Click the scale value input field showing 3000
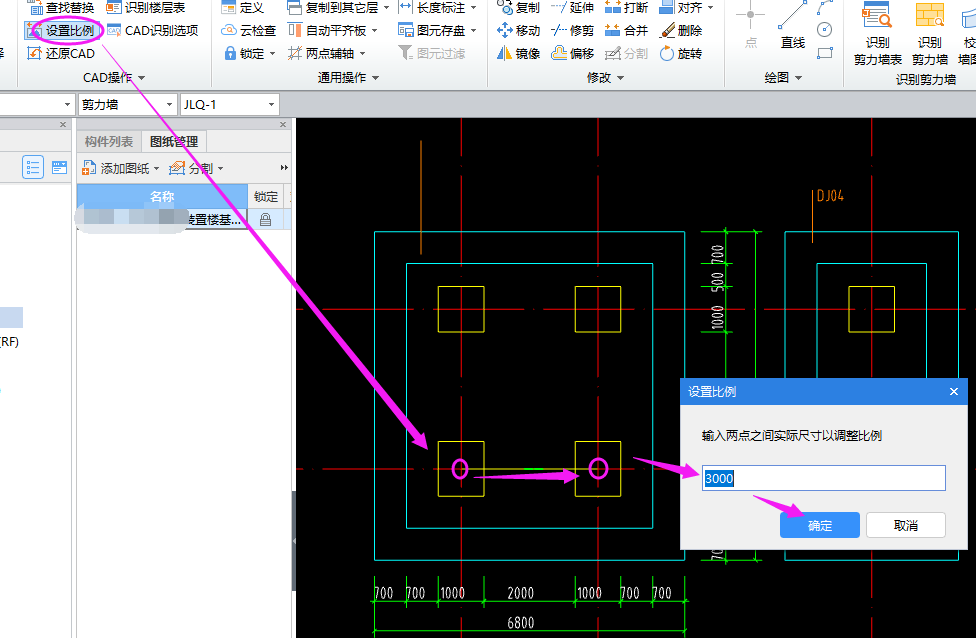The width and height of the screenshot is (976, 638). tap(824, 478)
